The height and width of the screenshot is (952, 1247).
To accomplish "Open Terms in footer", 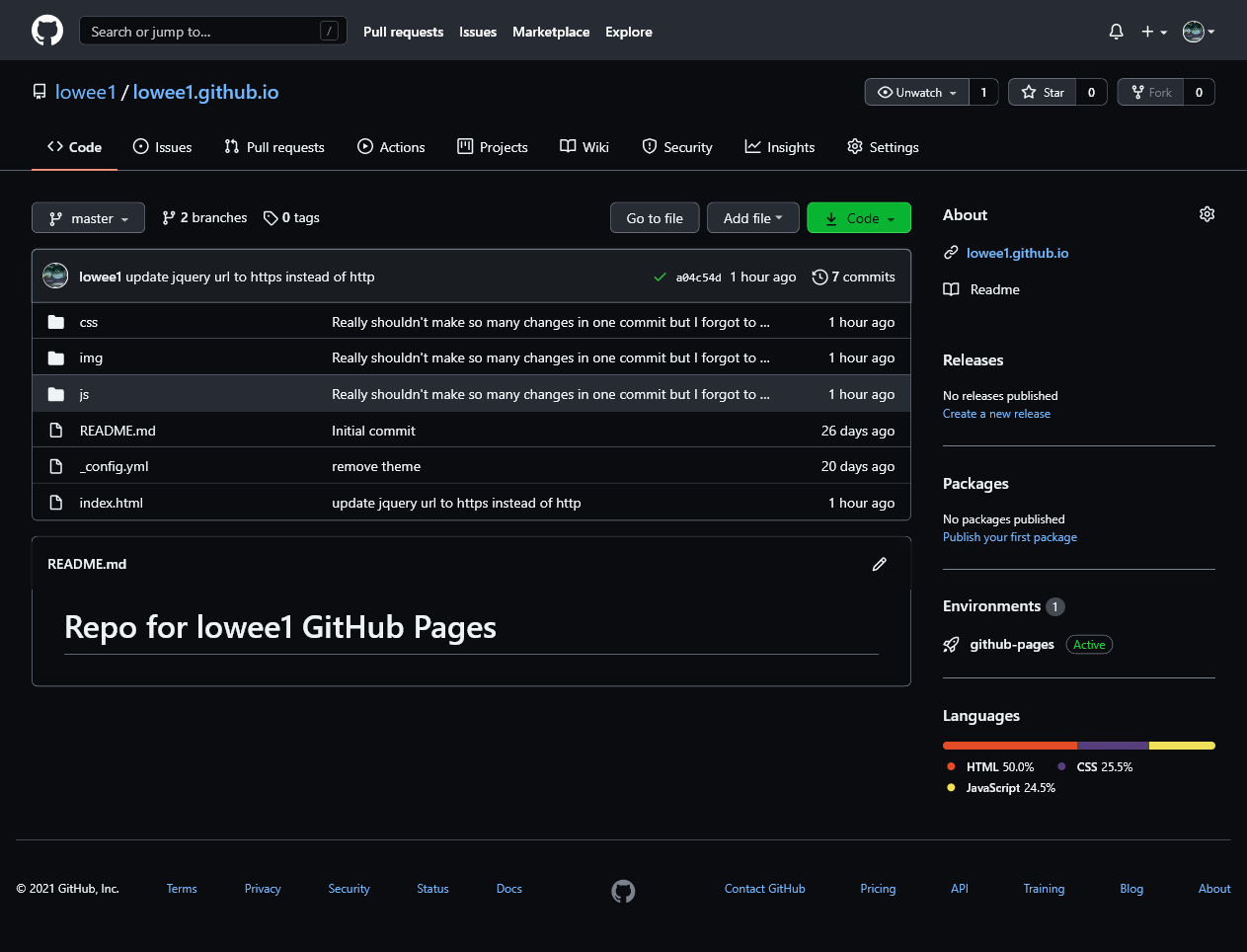I will [x=182, y=889].
